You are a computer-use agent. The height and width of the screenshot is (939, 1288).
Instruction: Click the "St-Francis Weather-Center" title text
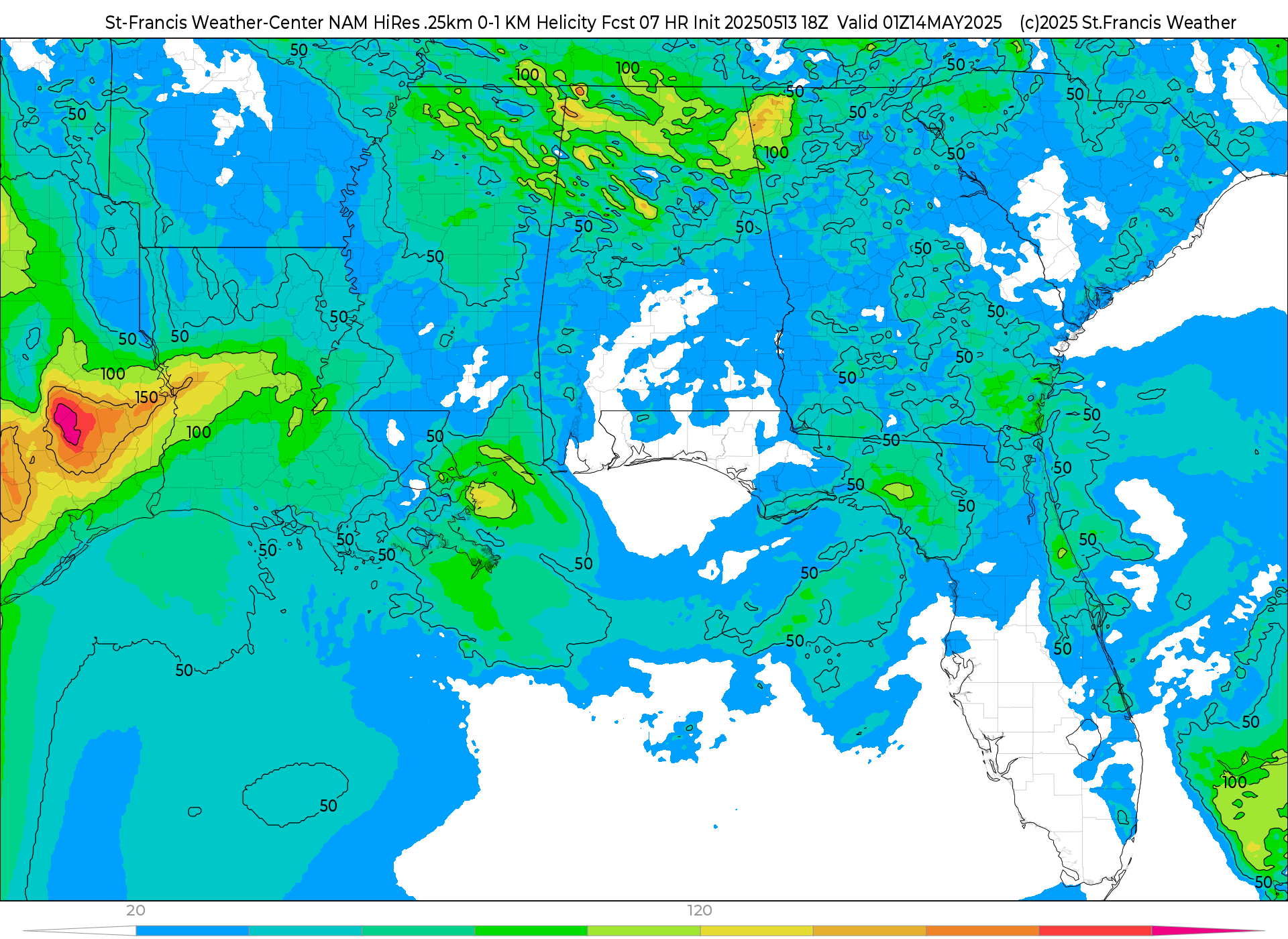(x=214, y=22)
